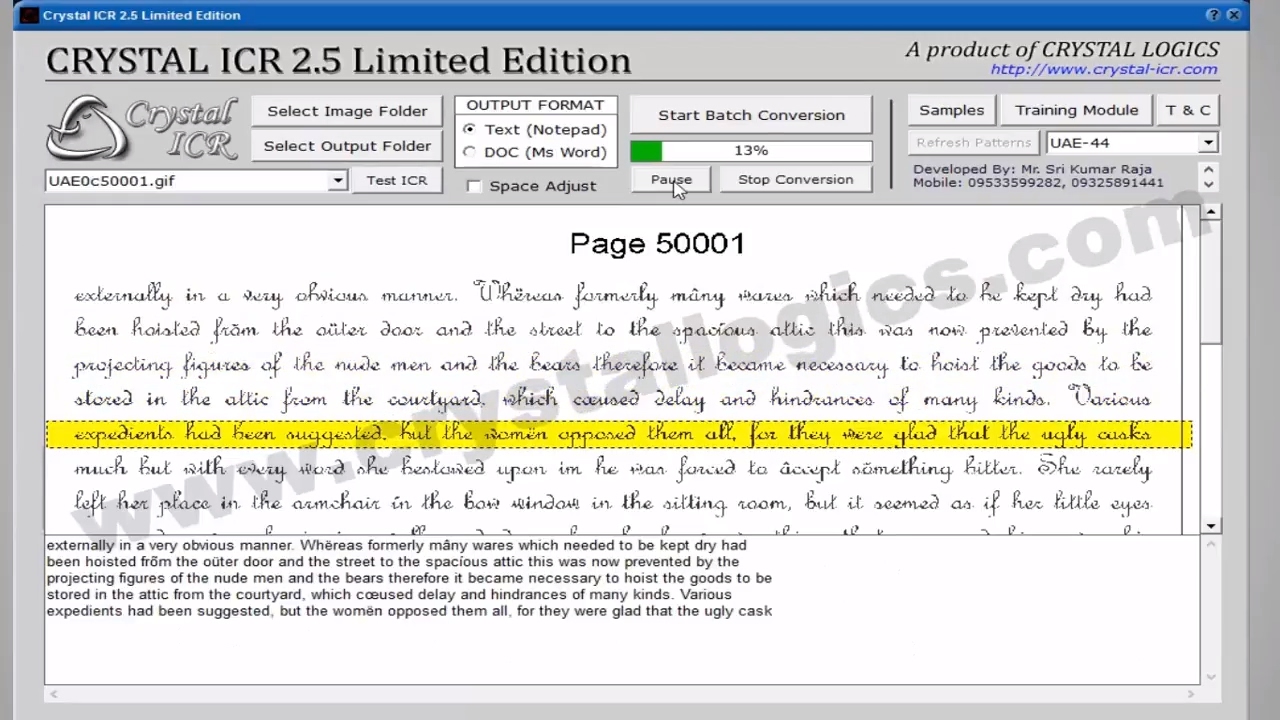1280x720 pixels.
Task: Open the Training Module
Action: 1076,110
